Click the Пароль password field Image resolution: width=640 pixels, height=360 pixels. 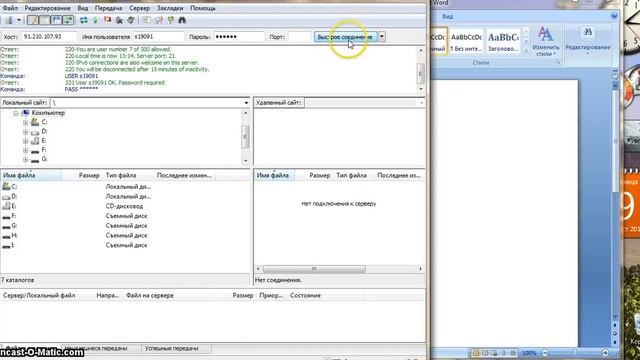pyautogui.click(x=239, y=37)
